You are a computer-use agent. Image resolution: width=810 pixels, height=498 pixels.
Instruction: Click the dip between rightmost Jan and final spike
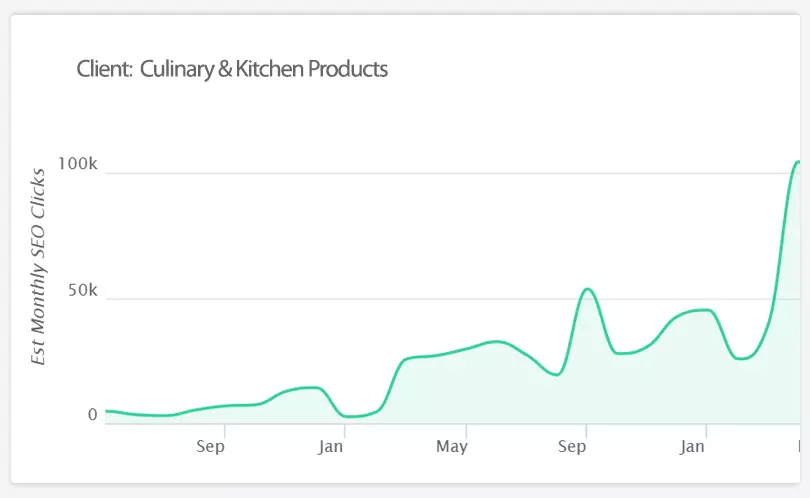click(743, 358)
